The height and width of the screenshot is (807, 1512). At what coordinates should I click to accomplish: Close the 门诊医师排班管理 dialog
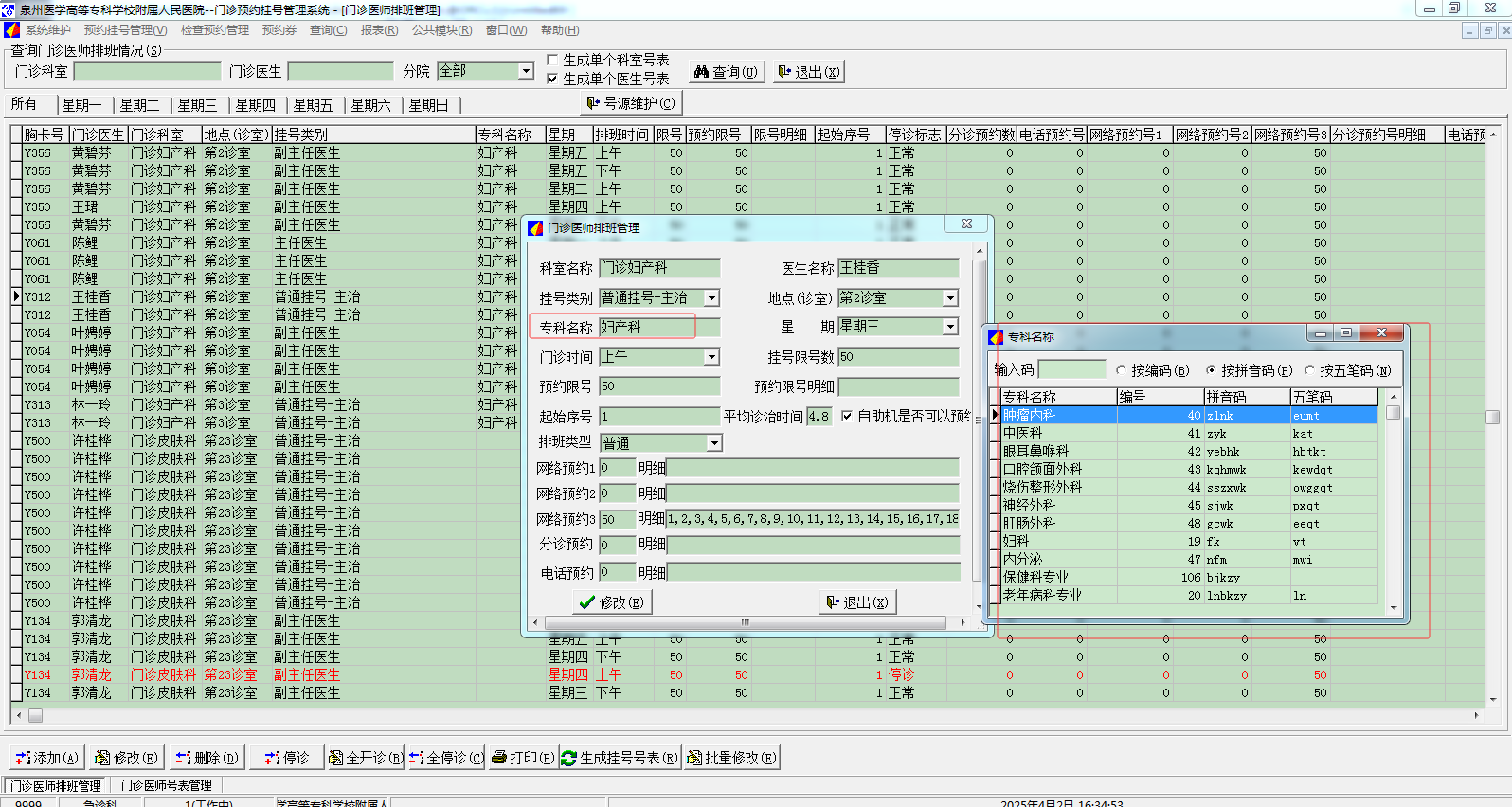pyautogui.click(x=966, y=224)
